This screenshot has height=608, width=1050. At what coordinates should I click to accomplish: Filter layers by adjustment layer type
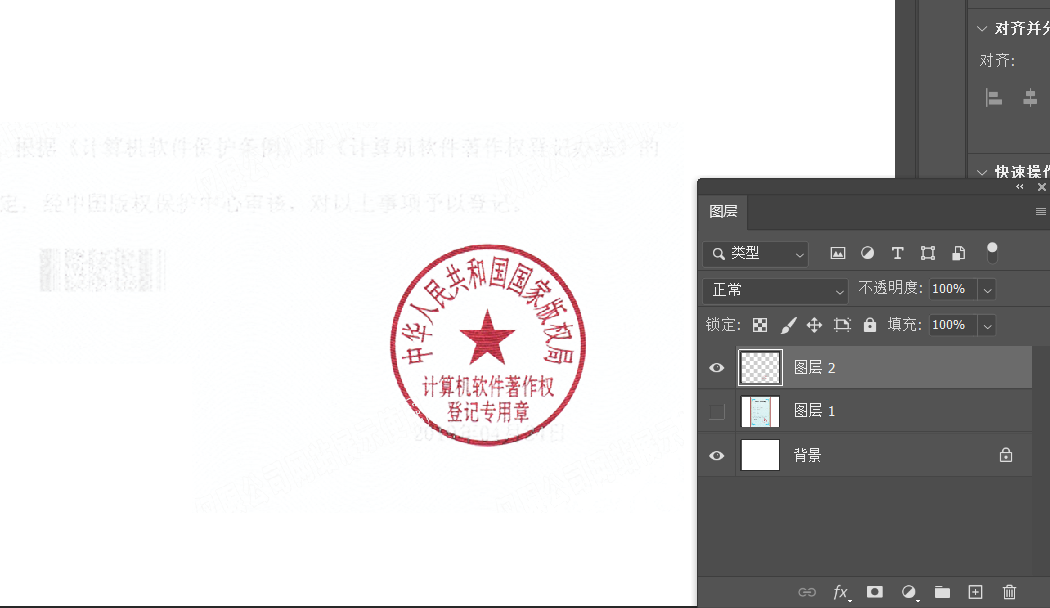point(867,253)
